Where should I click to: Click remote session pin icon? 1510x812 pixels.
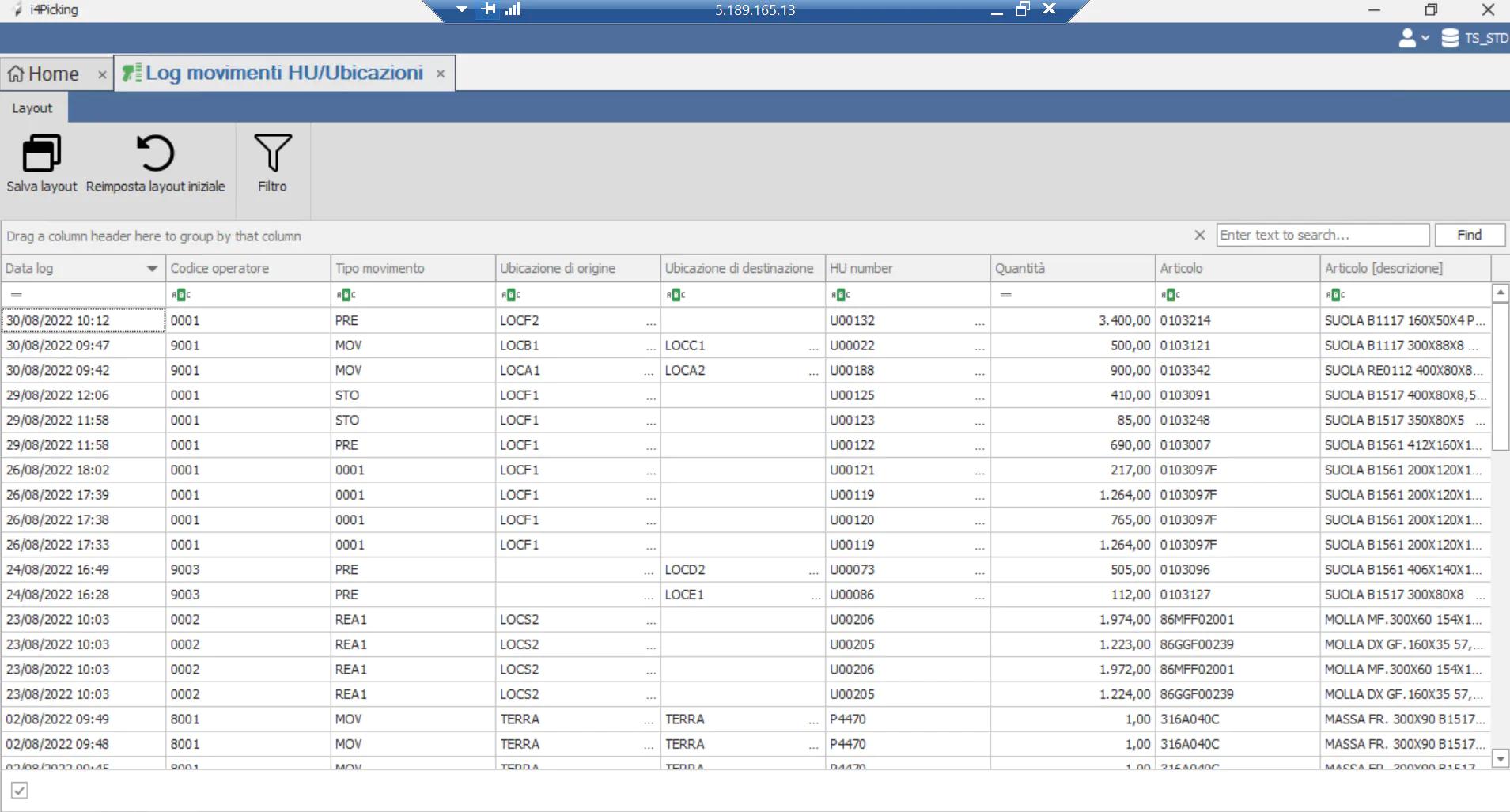pyautogui.click(x=489, y=9)
